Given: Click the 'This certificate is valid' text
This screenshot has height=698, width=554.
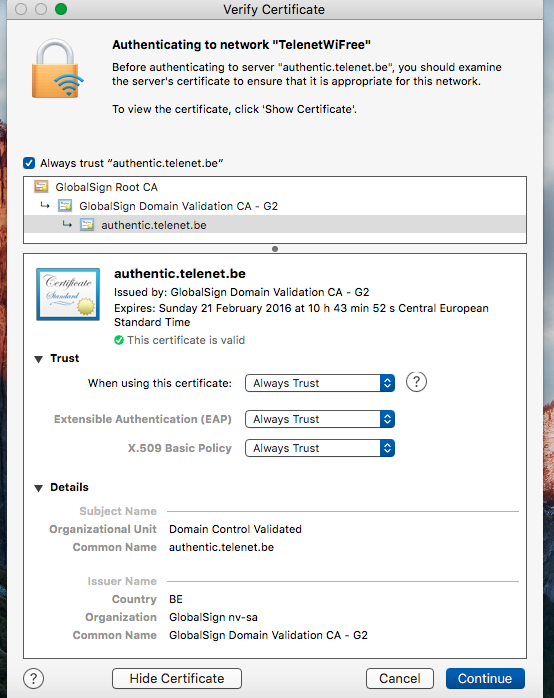Looking at the screenshot, I should [x=186, y=340].
